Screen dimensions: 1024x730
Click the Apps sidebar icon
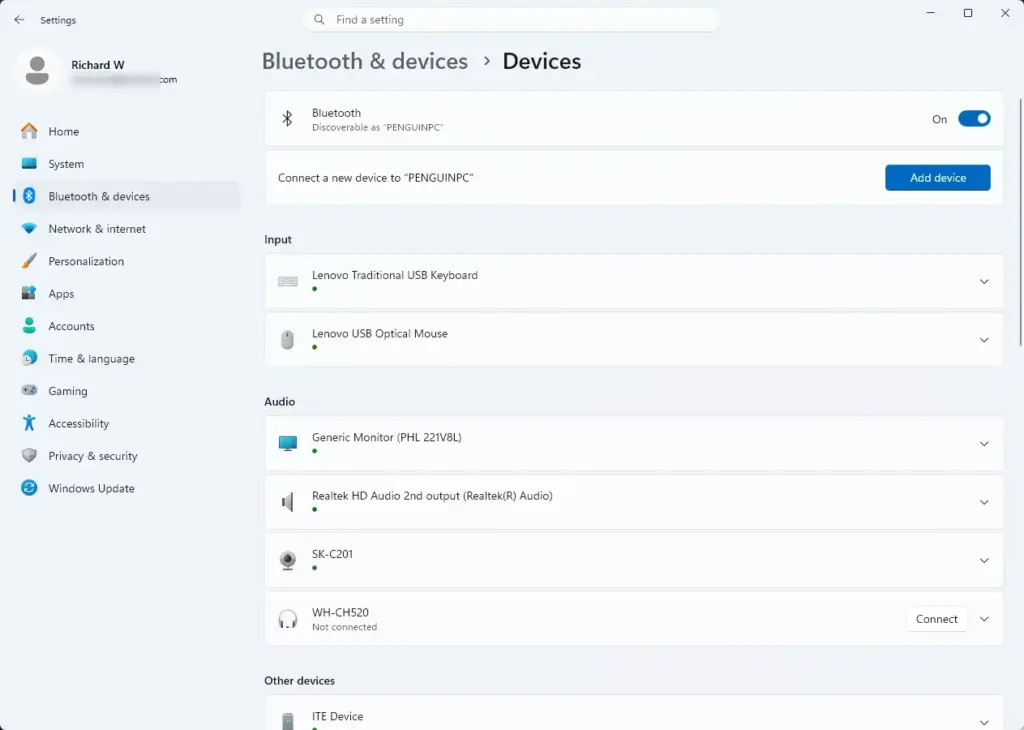click(29, 293)
